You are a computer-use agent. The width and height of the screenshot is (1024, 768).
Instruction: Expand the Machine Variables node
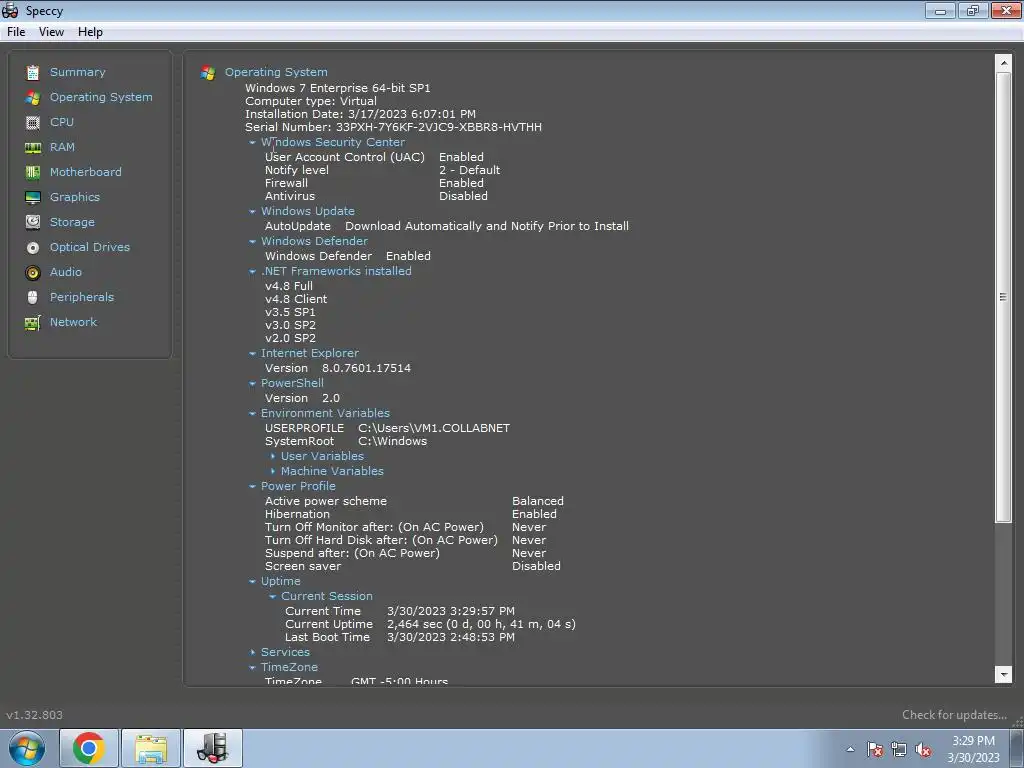[x=273, y=472]
